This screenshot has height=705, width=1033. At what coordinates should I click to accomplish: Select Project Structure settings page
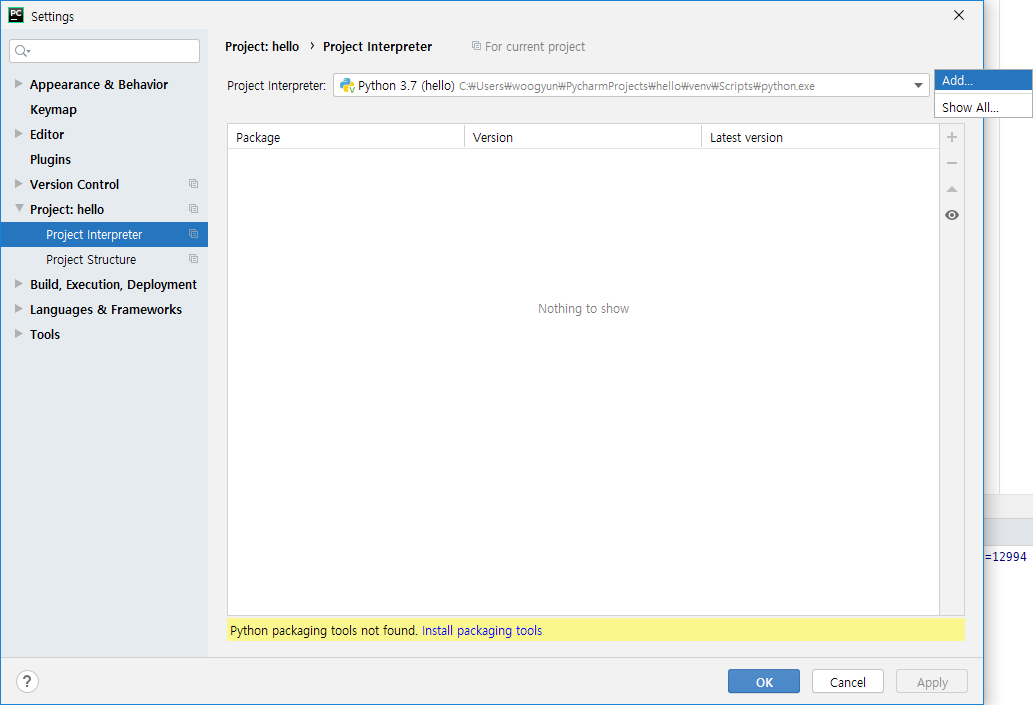coord(104,260)
